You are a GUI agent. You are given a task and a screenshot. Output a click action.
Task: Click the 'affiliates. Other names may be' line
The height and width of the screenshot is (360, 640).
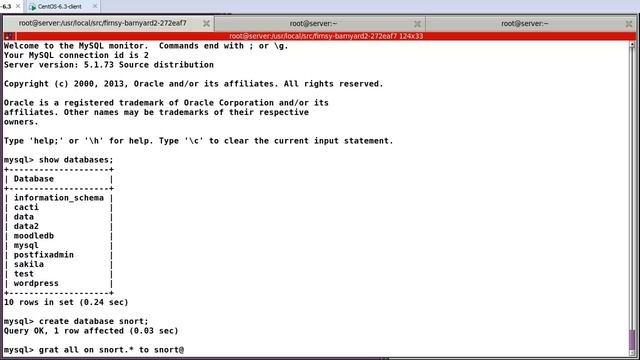coord(156,112)
